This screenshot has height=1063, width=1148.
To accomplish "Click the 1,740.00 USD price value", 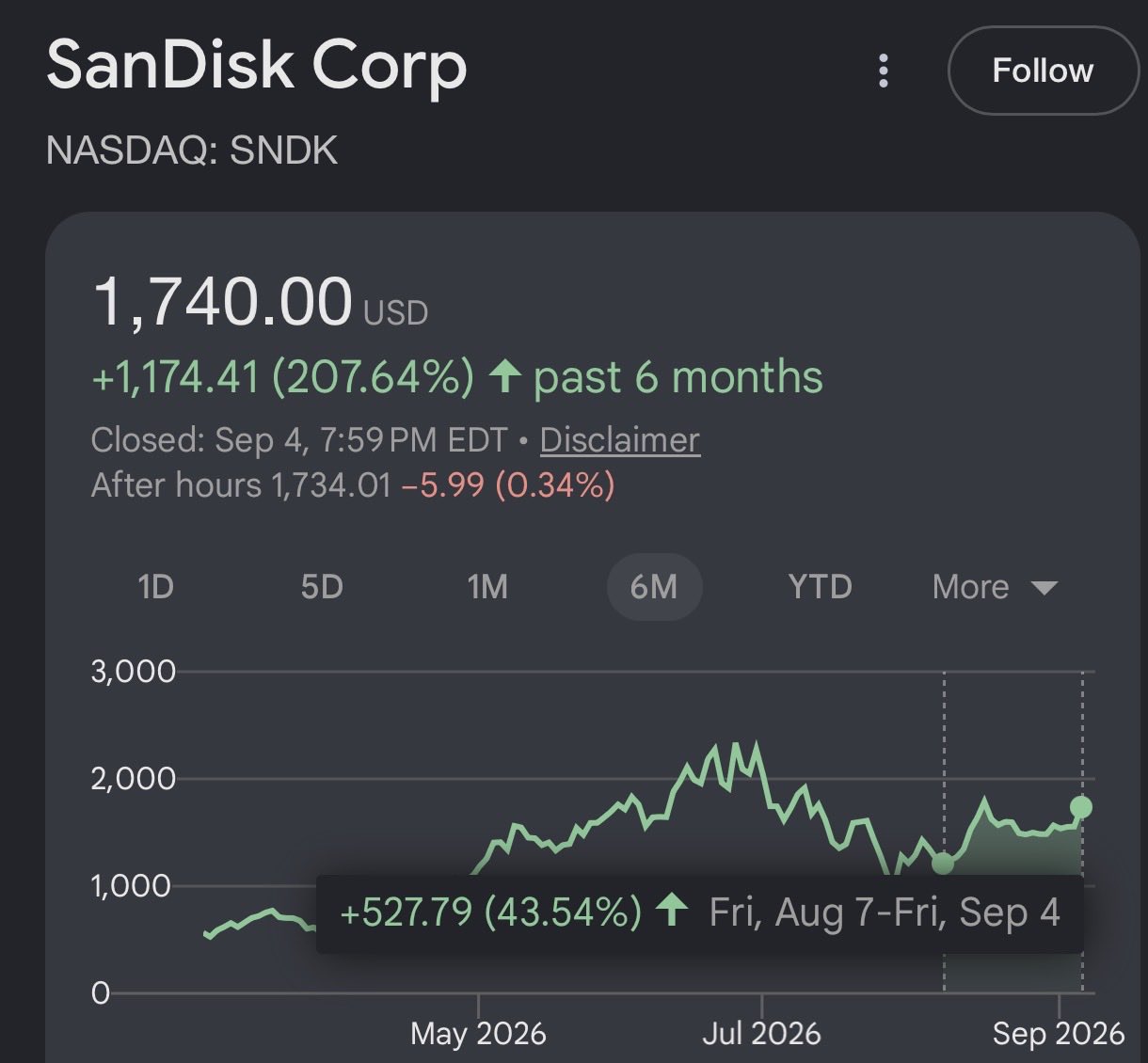I will (x=261, y=302).
